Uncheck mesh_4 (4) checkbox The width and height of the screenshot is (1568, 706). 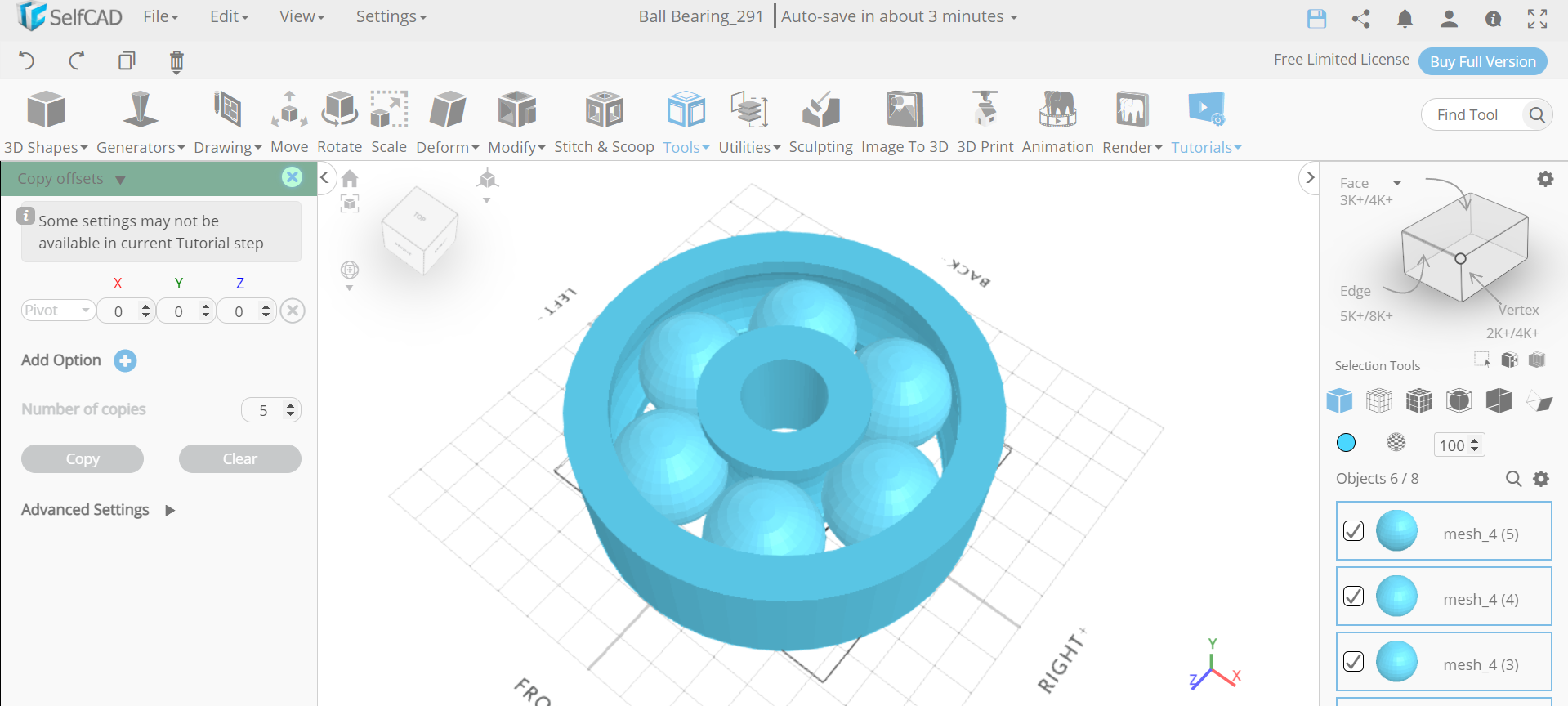pyautogui.click(x=1353, y=596)
